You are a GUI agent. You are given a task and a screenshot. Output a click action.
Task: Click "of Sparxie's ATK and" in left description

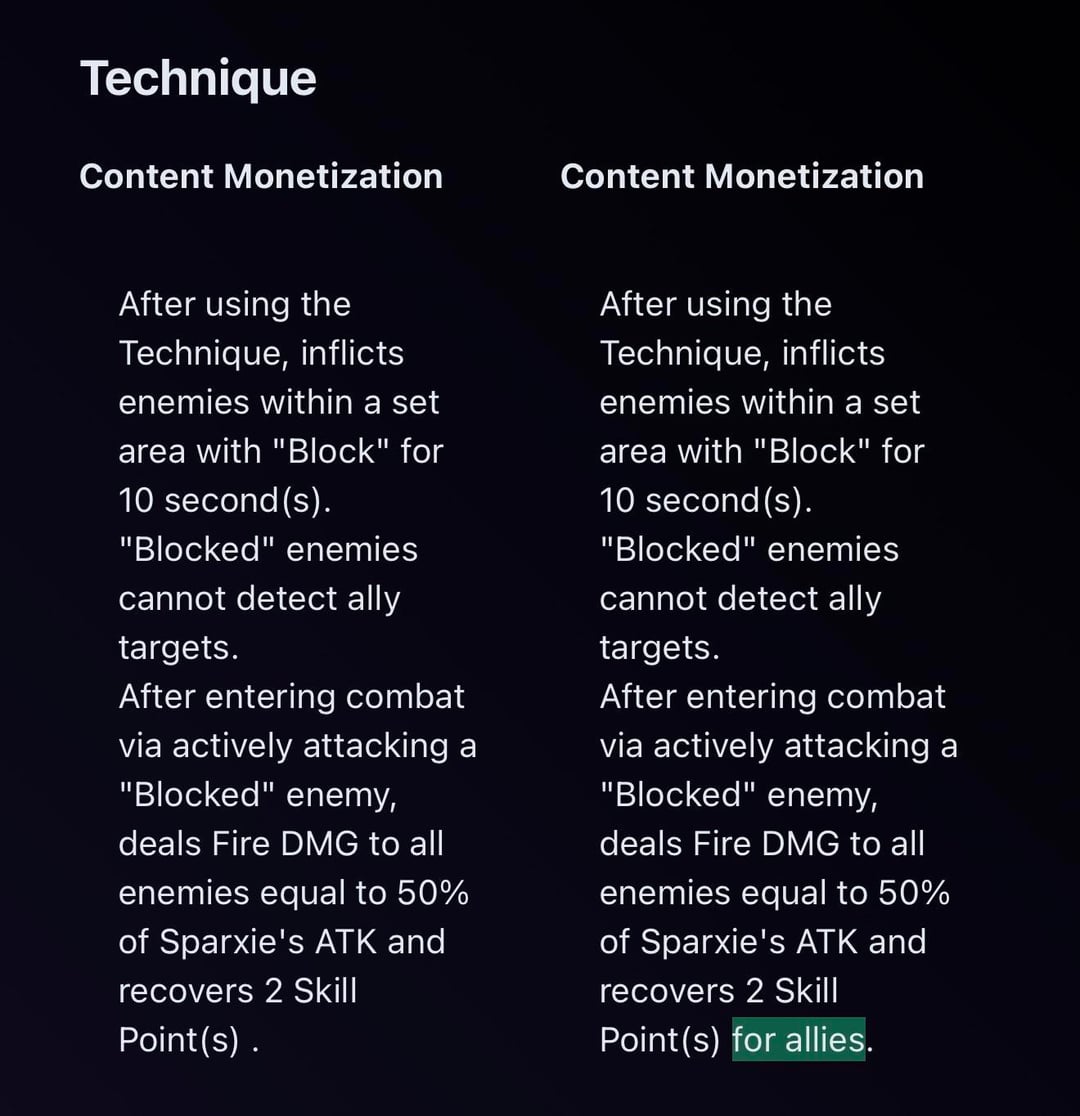pyautogui.click(x=281, y=941)
